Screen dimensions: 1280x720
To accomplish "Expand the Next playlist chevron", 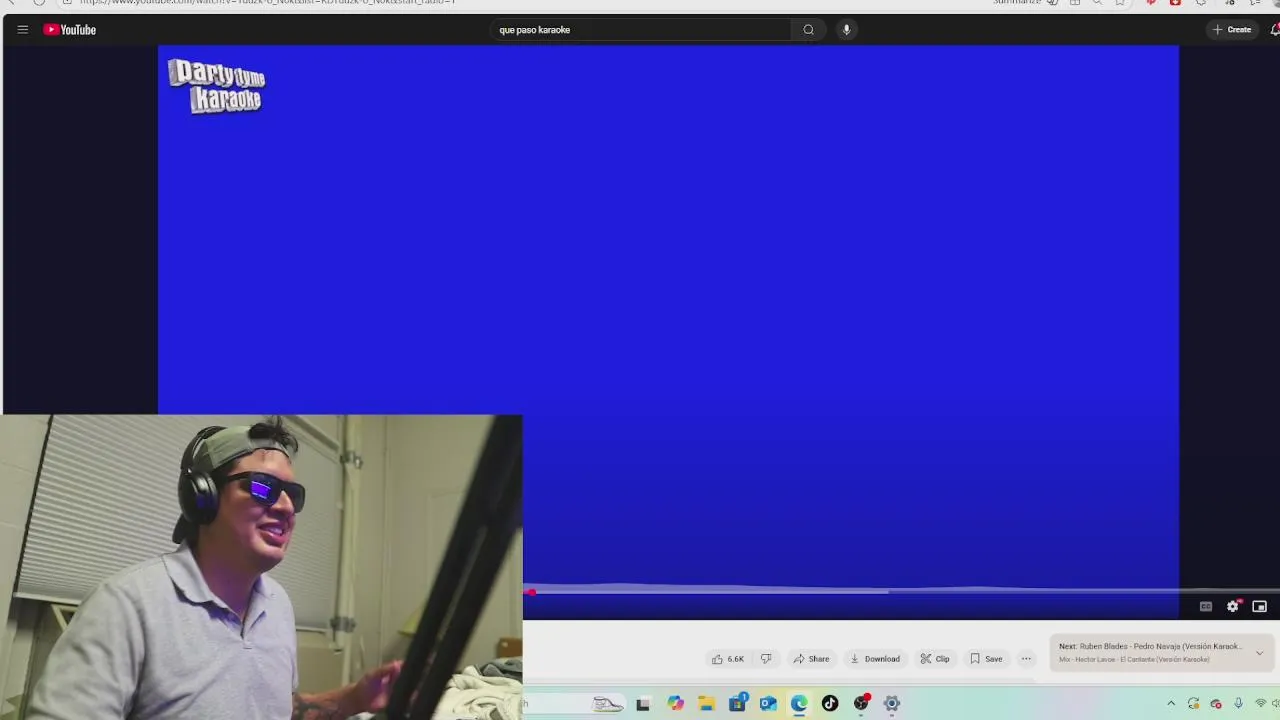I will (x=1259, y=653).
